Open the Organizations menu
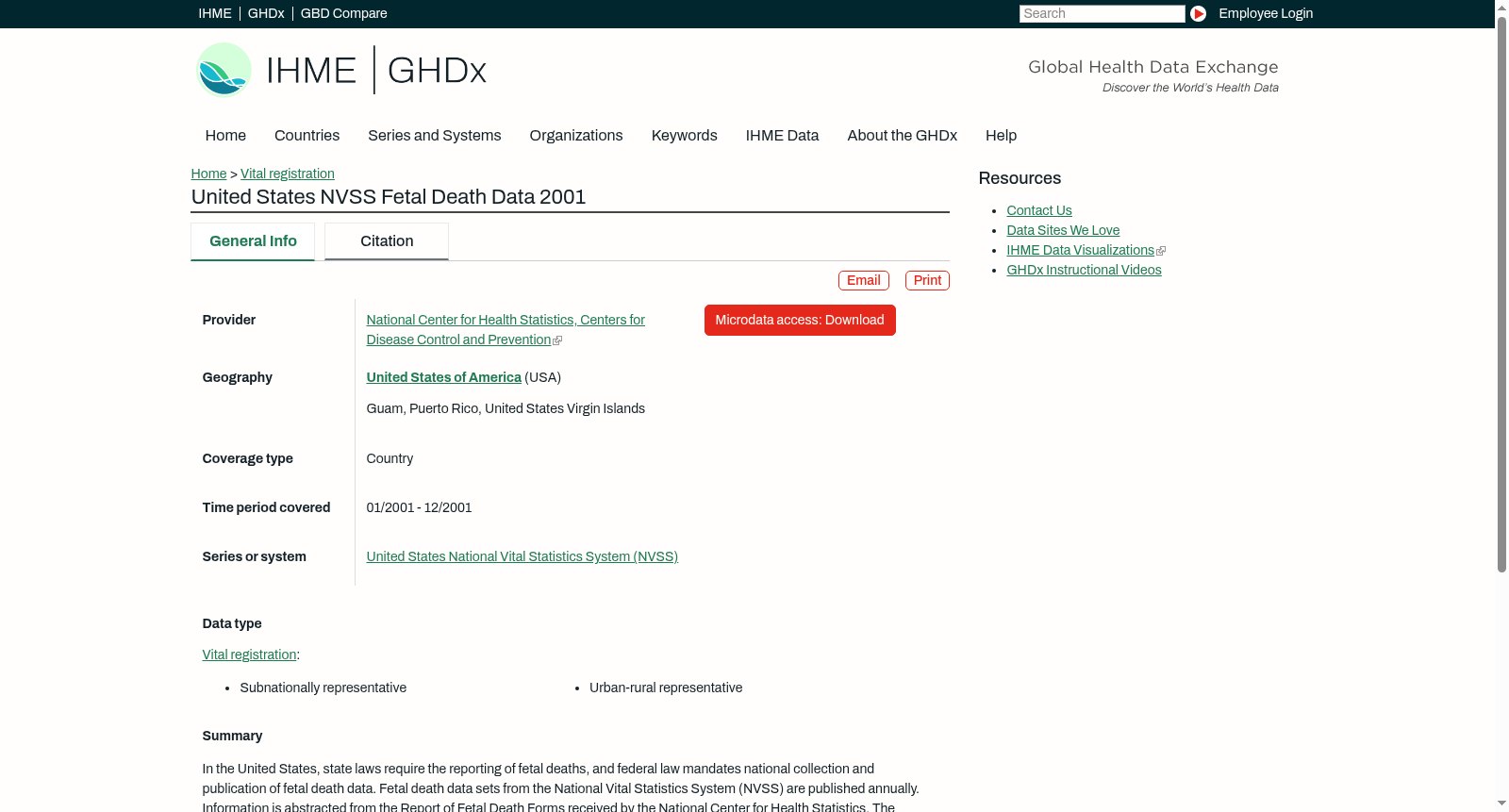Image resolution: width=1509 pixels, height=812 pixels. tap(576, 136)
